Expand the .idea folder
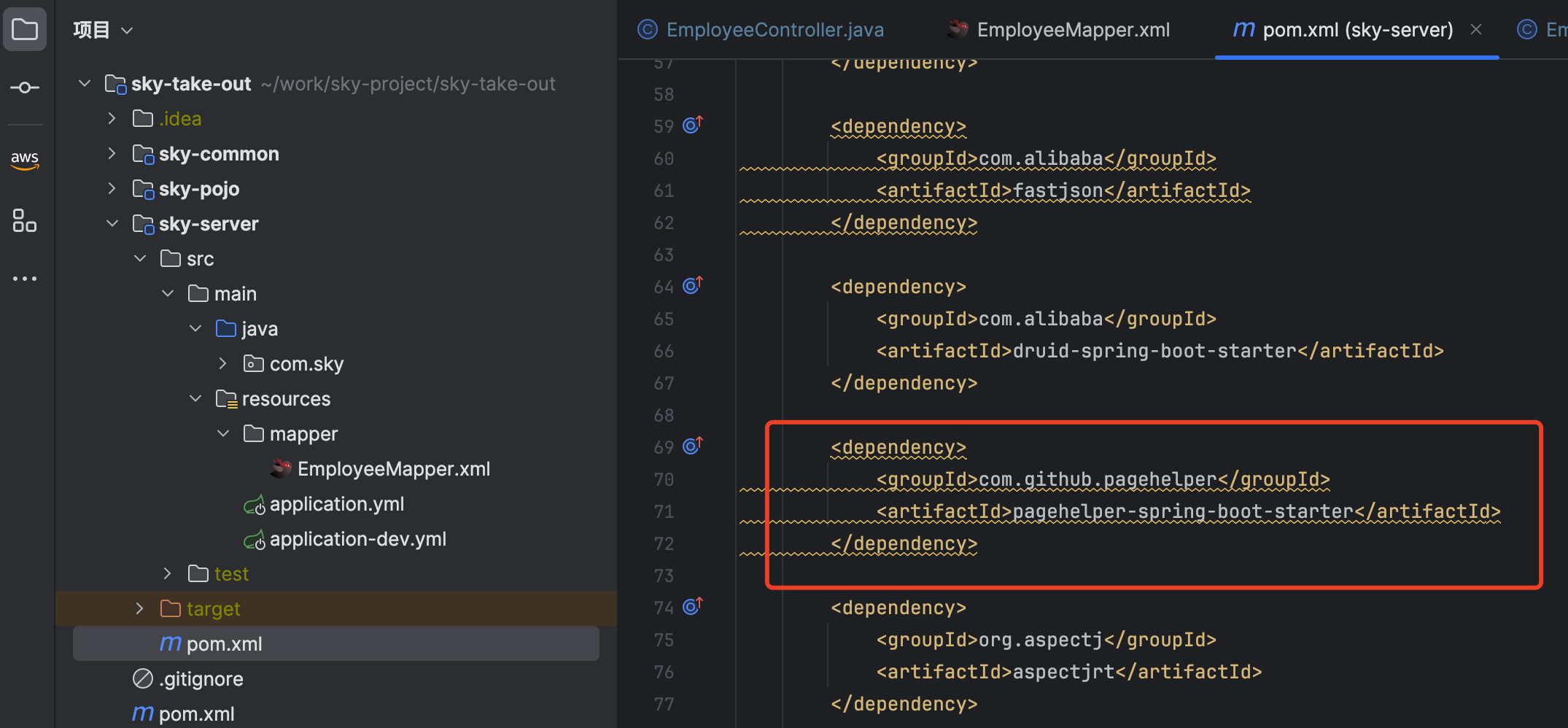This screenshot has width=1568, height=728. point(112,118)
